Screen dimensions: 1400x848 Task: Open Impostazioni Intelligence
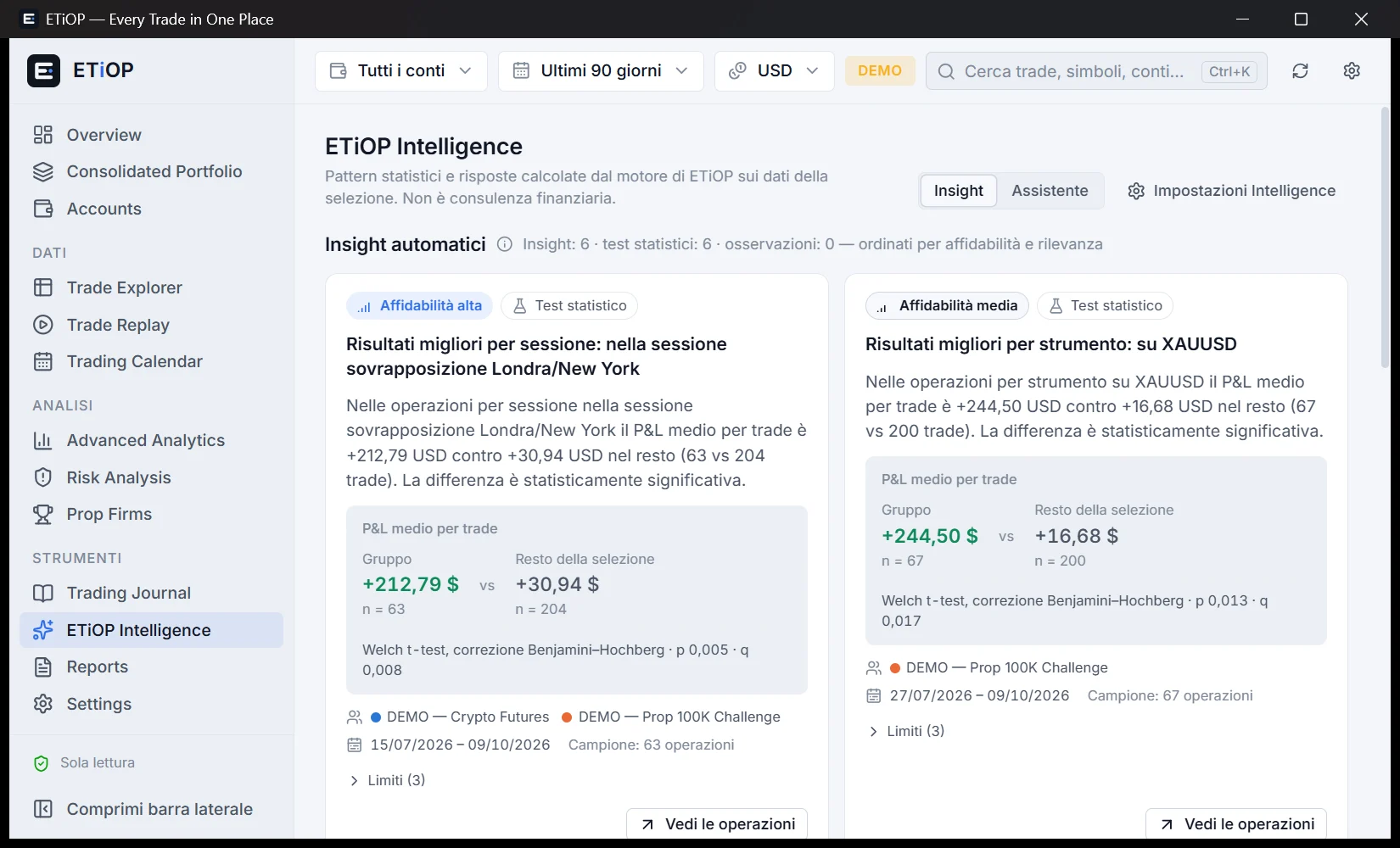[x=1231, y=191]
